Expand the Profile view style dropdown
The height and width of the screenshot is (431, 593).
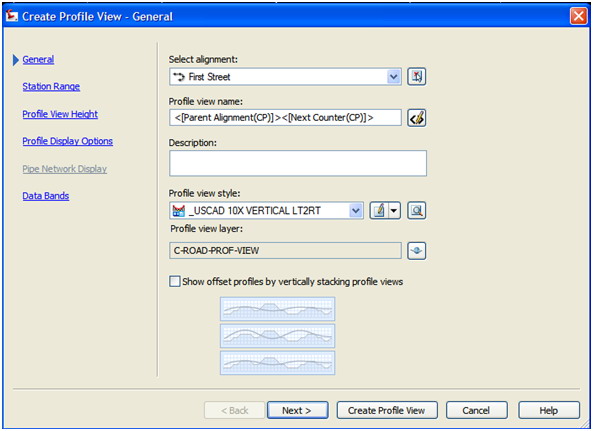[x=355, y=211]
